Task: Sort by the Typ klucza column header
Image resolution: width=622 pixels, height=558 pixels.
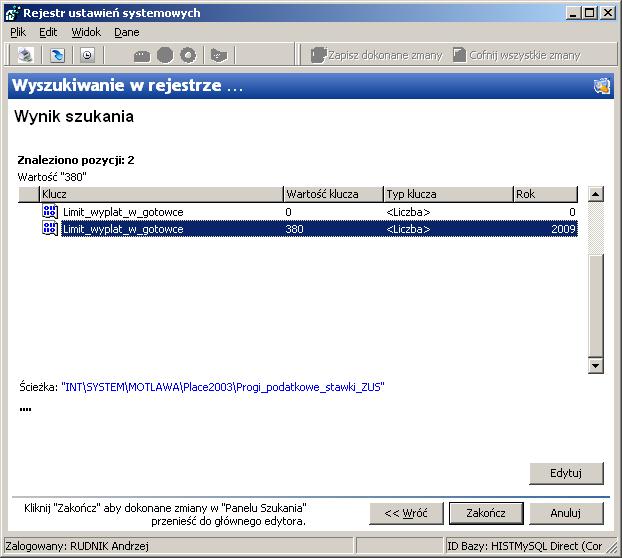Action: [x=448, y=194]
